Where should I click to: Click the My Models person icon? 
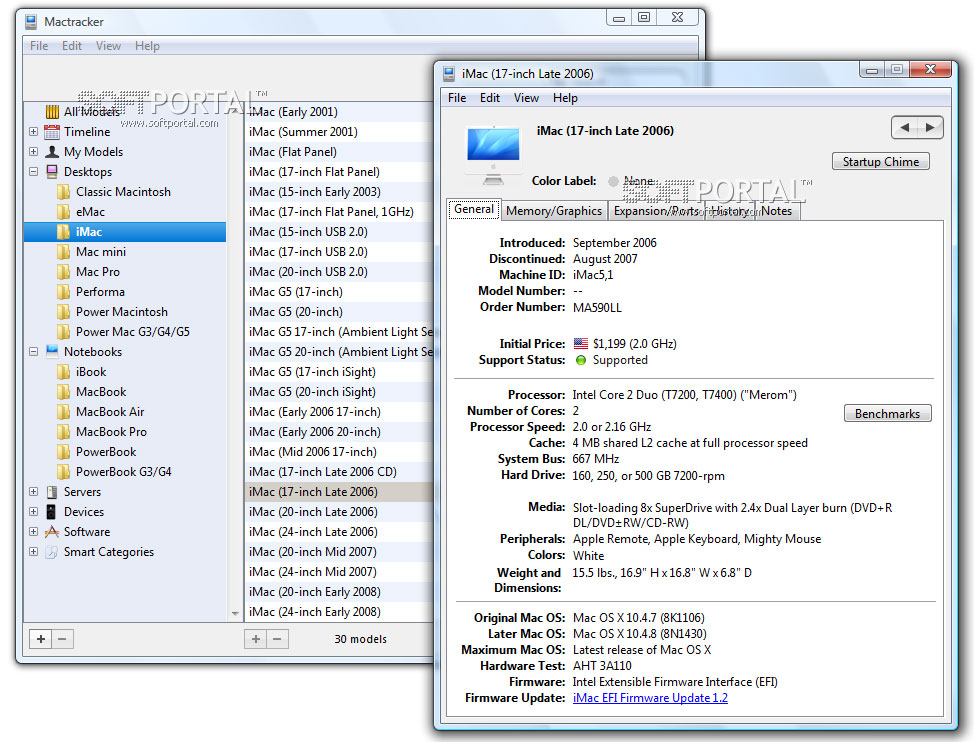52,152
